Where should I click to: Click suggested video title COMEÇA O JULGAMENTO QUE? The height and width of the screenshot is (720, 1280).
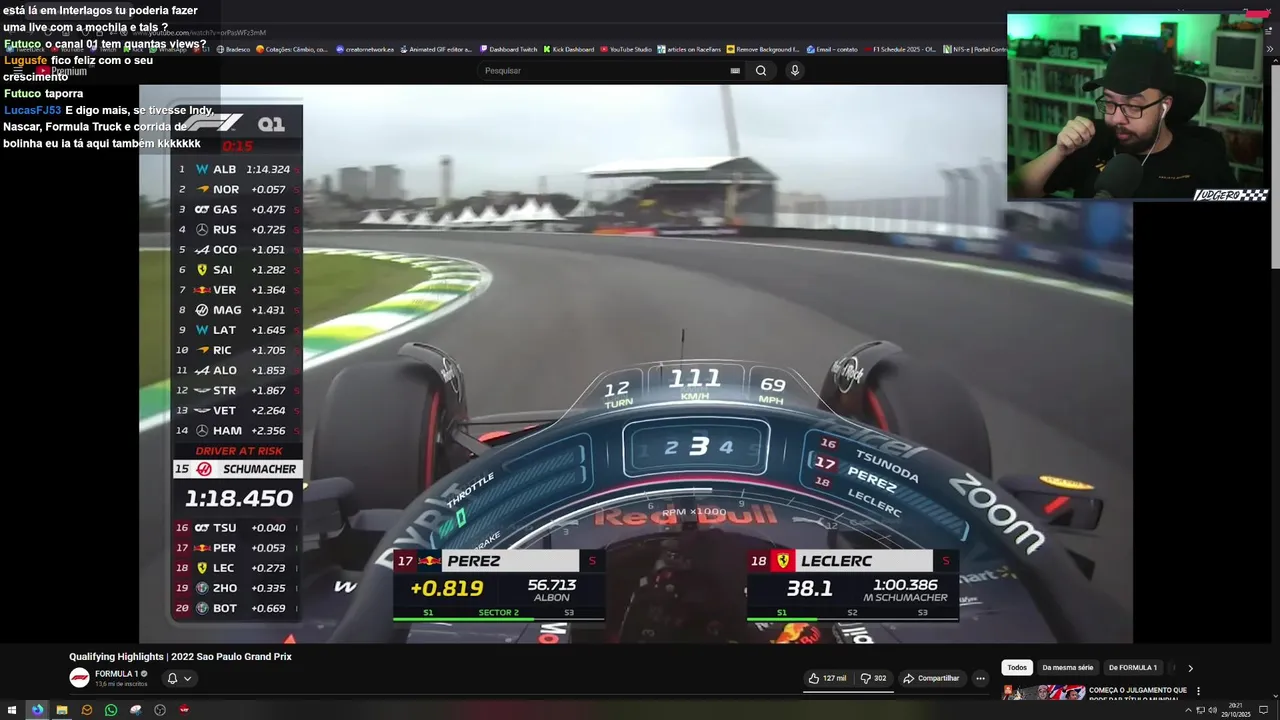coord(1138,690)
